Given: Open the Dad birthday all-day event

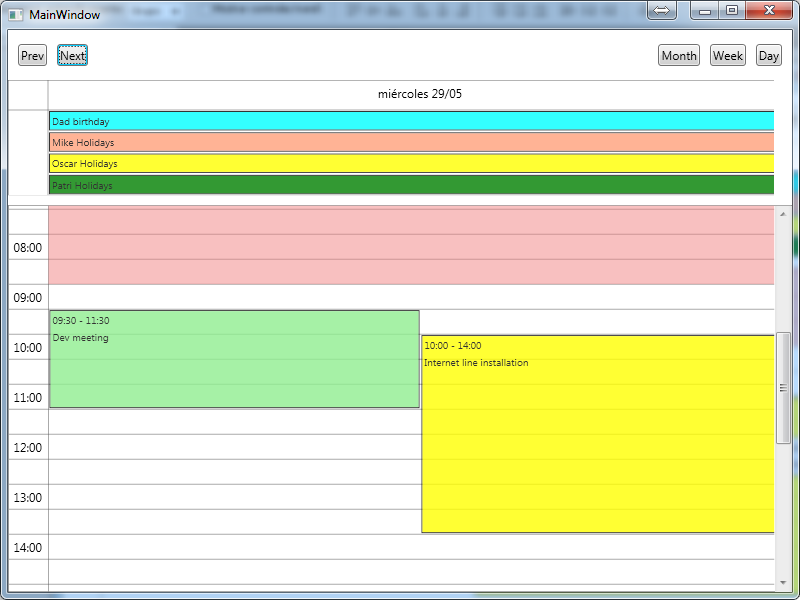Looking at the screenshot, I should click(x=411, y=121).
